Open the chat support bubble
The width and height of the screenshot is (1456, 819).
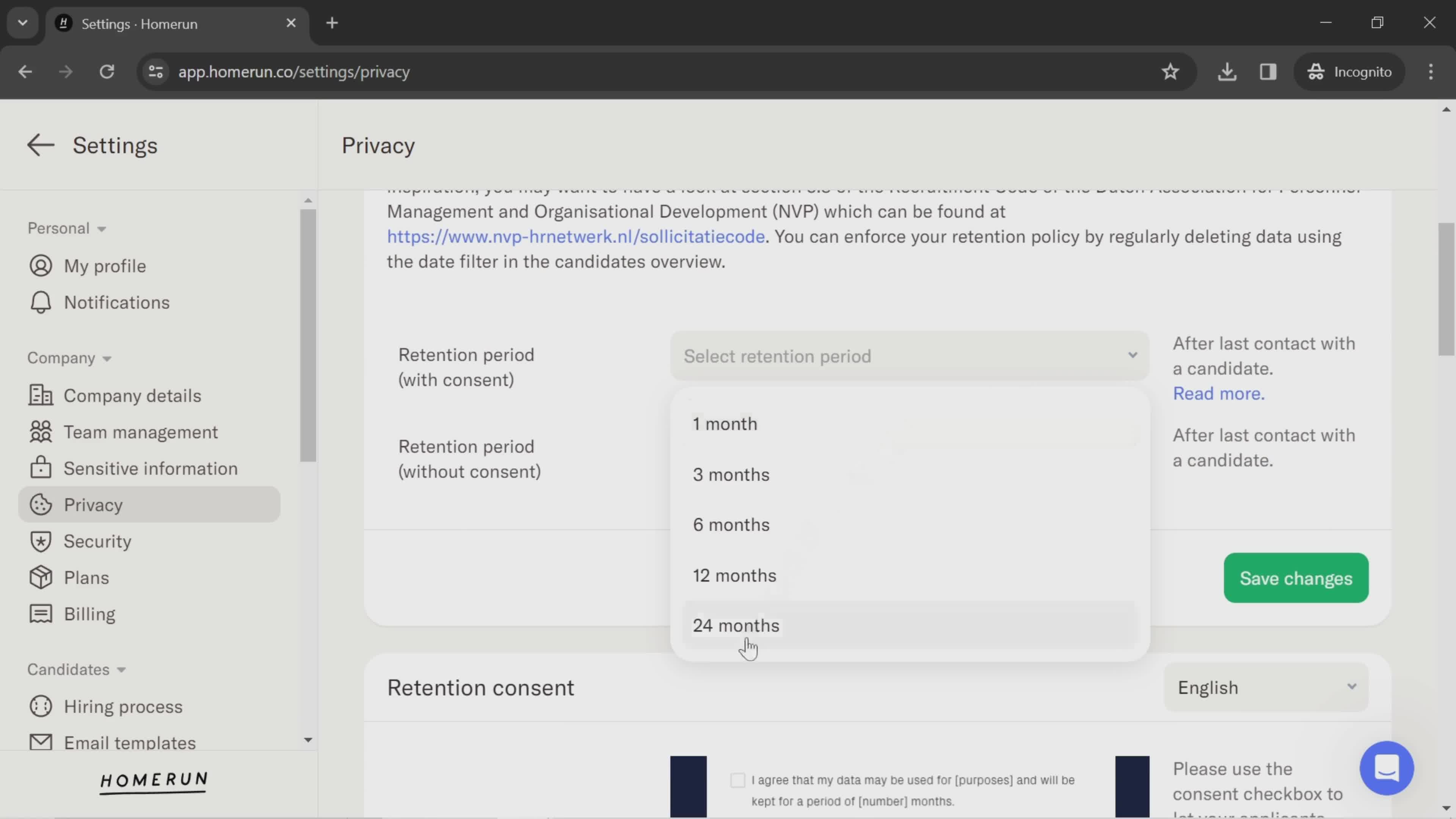tap(1387, 768)
